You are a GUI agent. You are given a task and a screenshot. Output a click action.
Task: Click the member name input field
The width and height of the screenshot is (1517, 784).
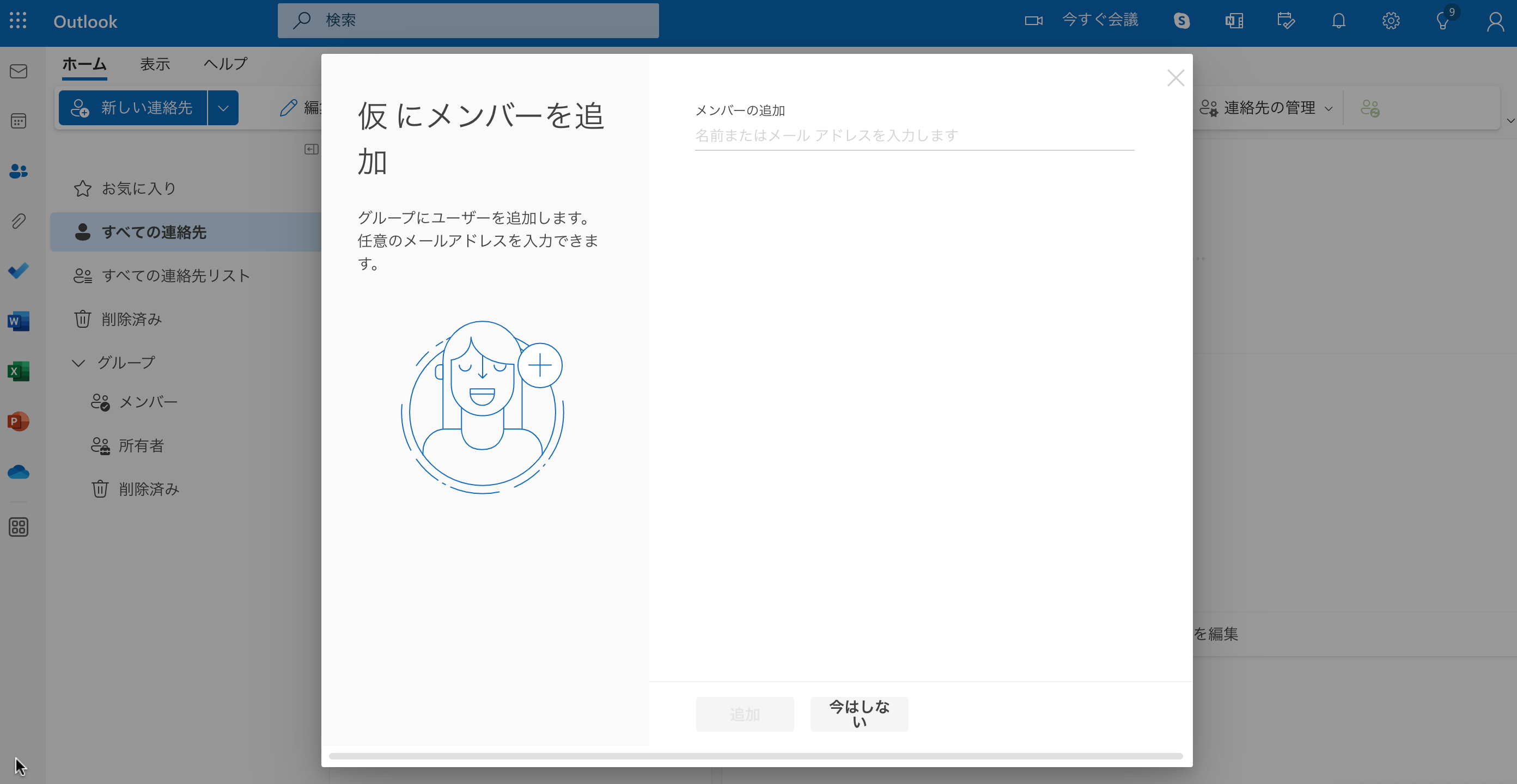click(x=913, y=136)
